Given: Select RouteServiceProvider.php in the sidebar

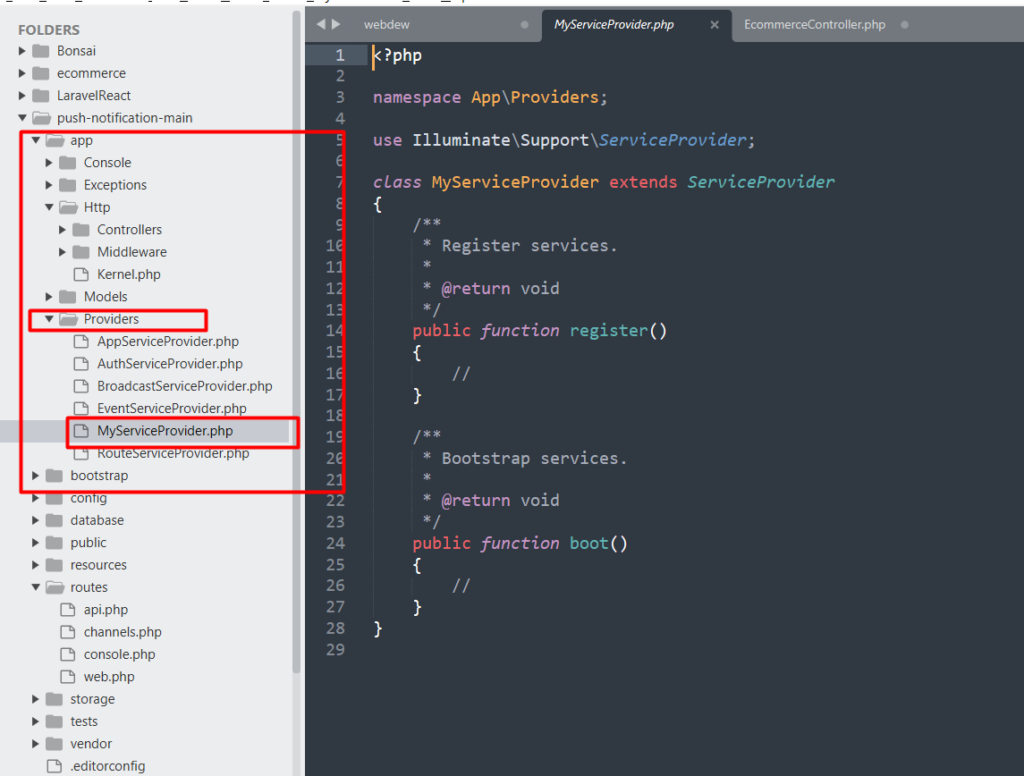Looking at the screenshot, I should pyautogui.click(x=170, y=452).
